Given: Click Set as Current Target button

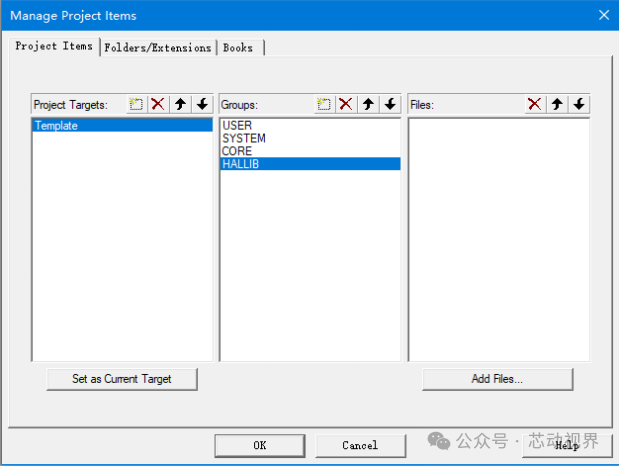Looking at the screenshot, I should [122, 379].
